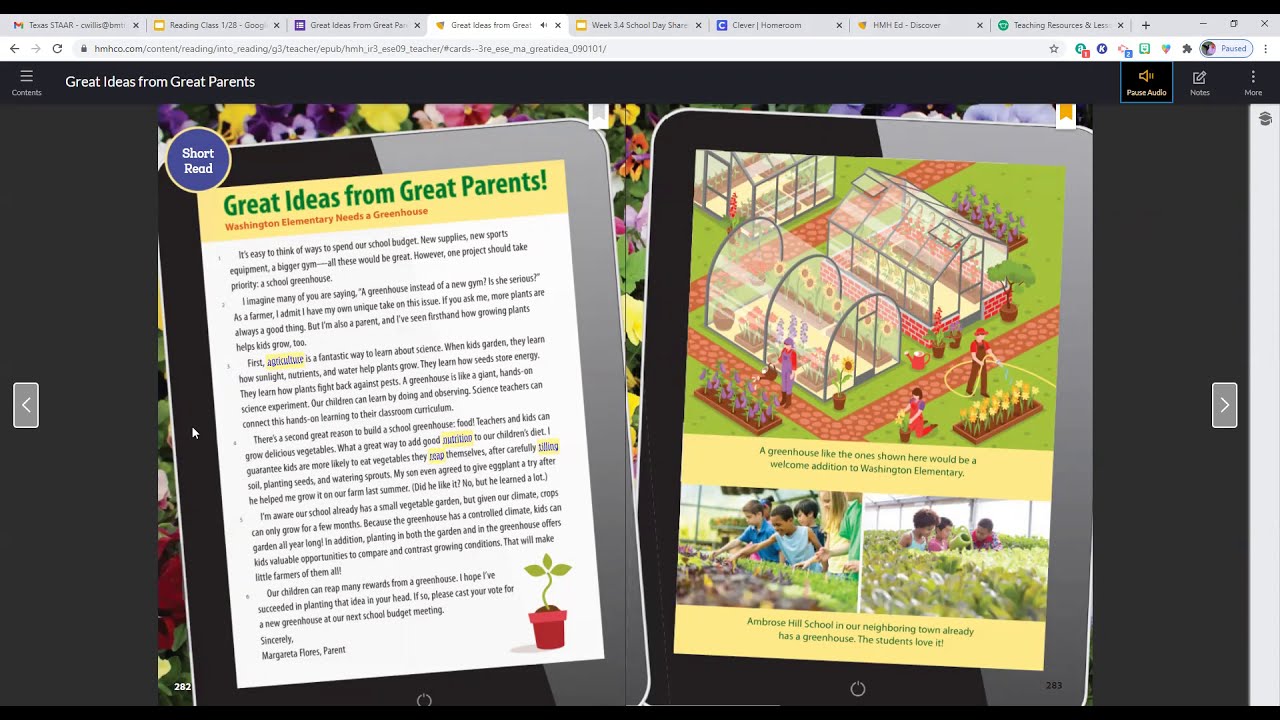Click the site lock icon in address bar

click(84, 48)
